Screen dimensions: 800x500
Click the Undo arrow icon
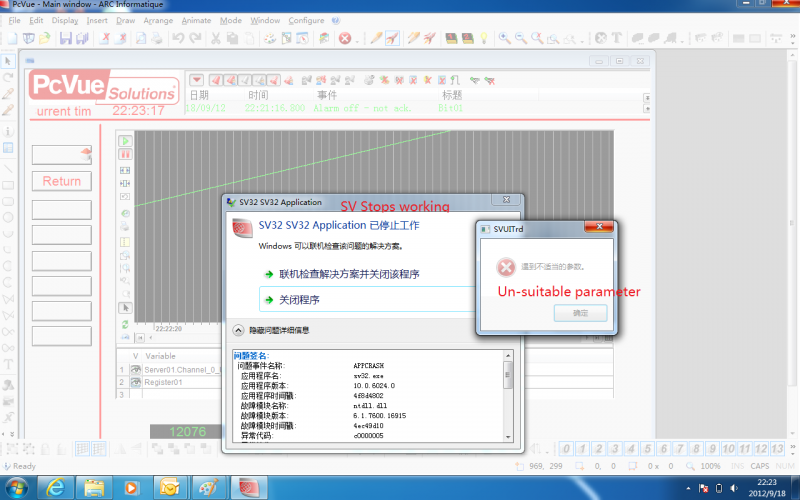(x=178, y=38)
